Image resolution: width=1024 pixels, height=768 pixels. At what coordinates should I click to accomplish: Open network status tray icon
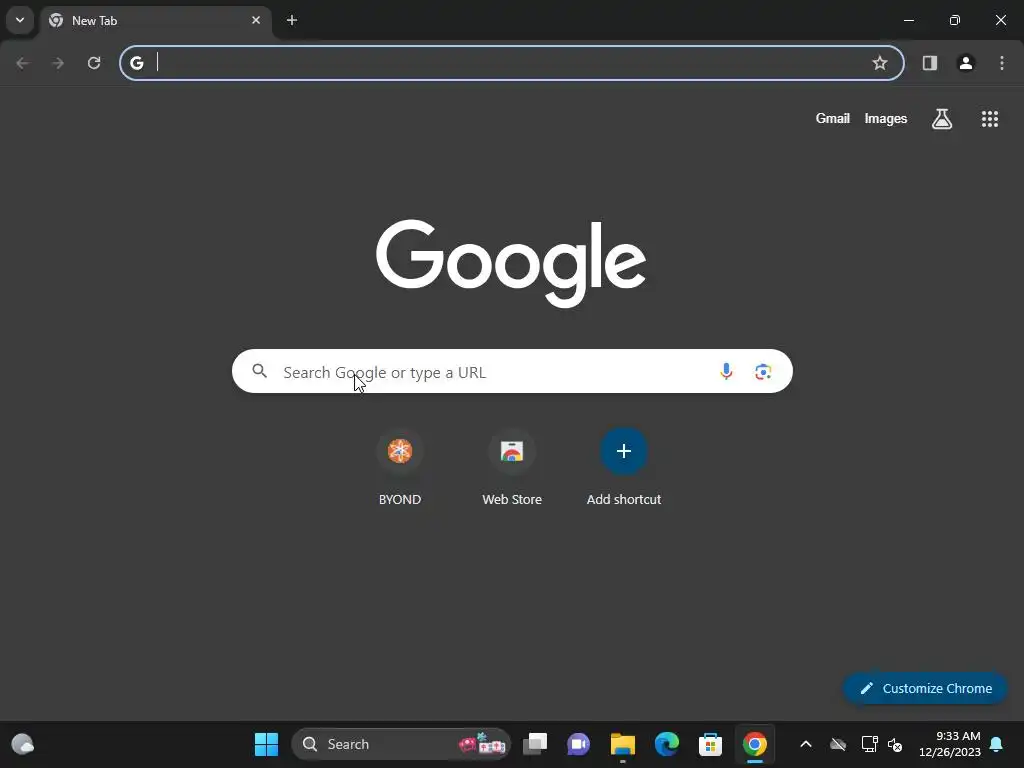pyautogui.click(x=869, y=744)
